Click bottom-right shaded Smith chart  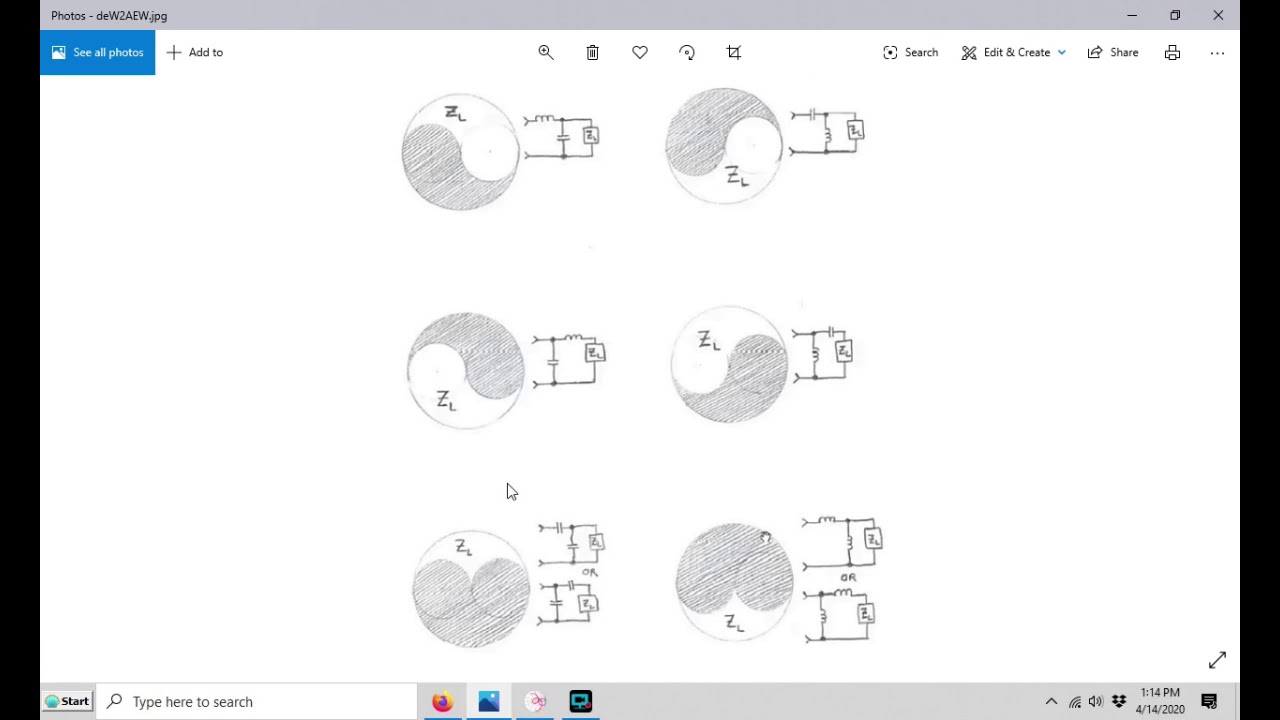click(735, 581)
